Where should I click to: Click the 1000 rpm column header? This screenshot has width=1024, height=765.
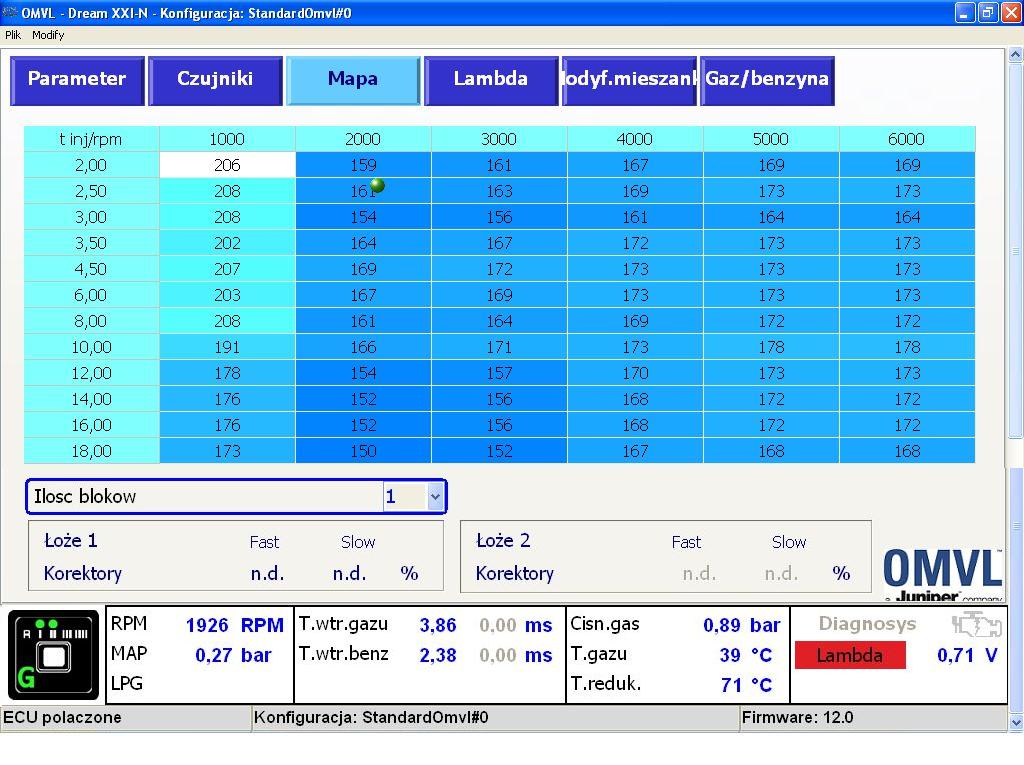click(227, 139)
